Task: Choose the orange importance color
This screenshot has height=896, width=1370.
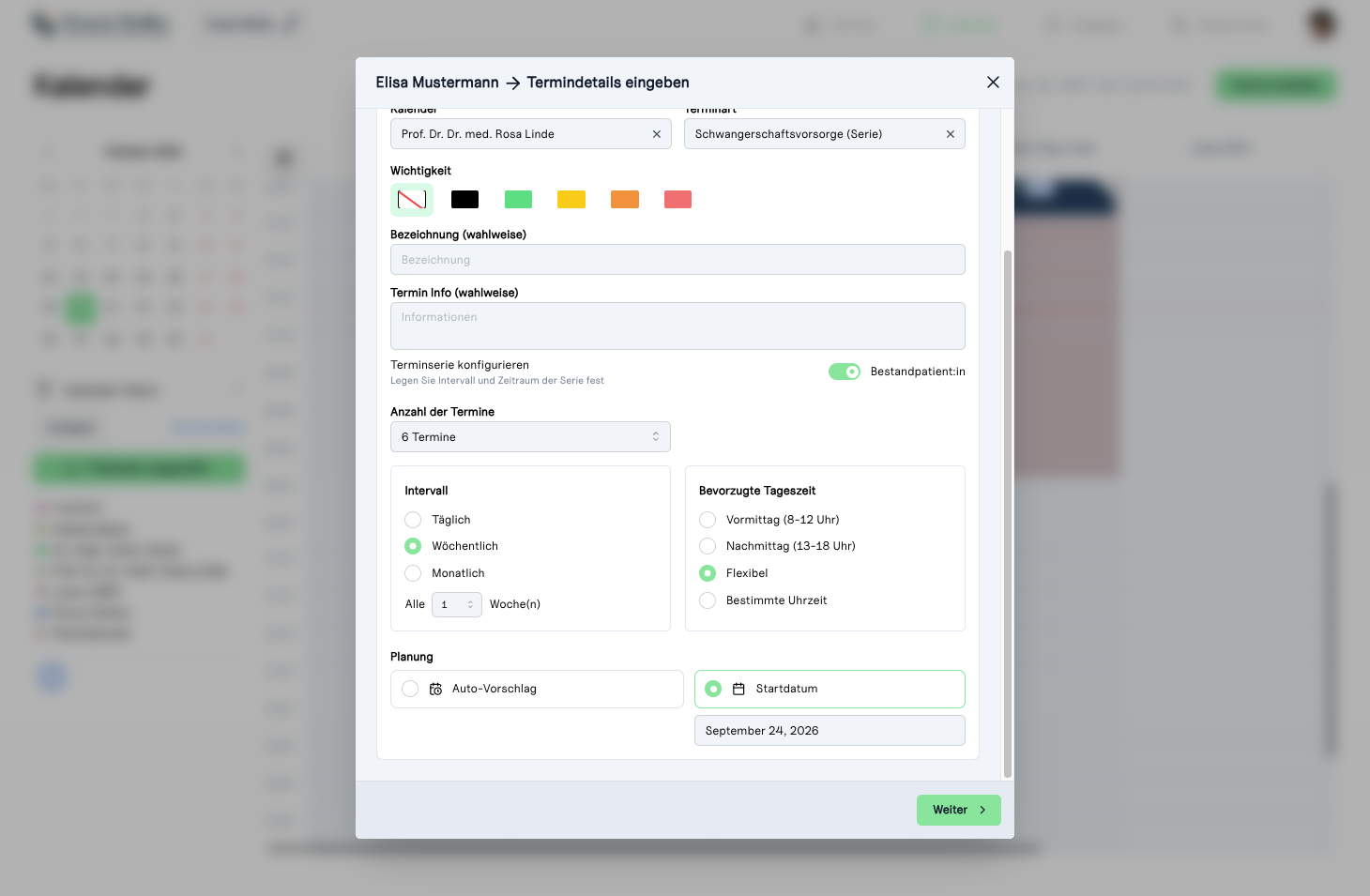Action: pos(625,199)
